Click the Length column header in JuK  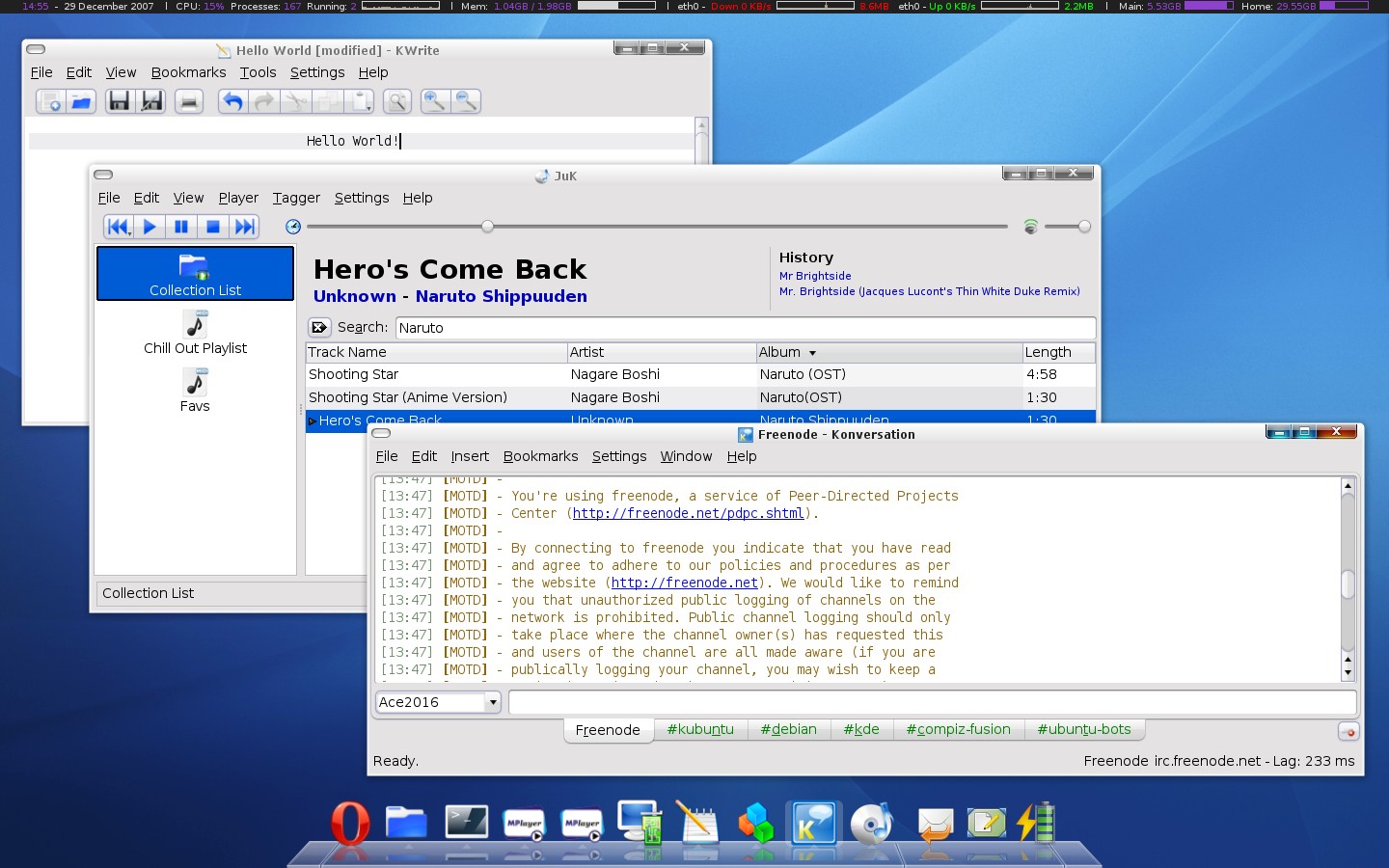[1059, 352]
